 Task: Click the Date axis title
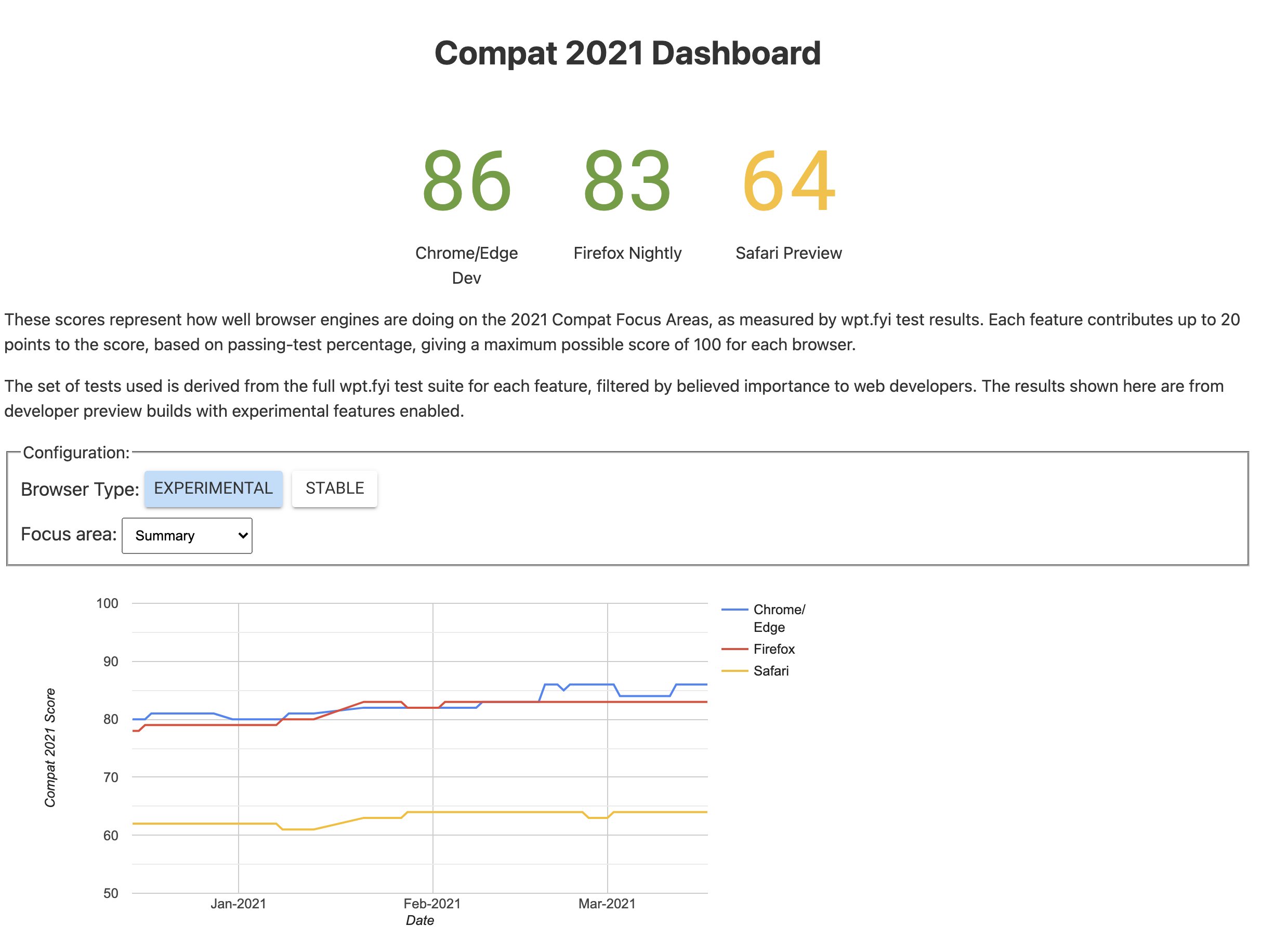tap(419, 921)
